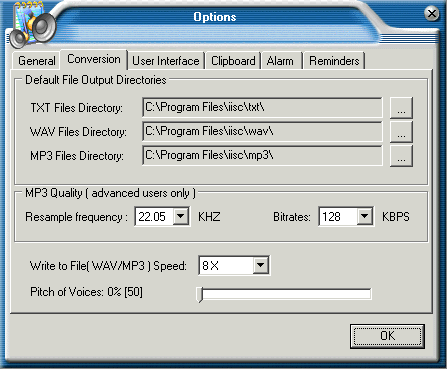Click the "Default File Output Directories" group title
This screenshot has height=369, width=447.
pyautogui.click(x=96, y=80)
